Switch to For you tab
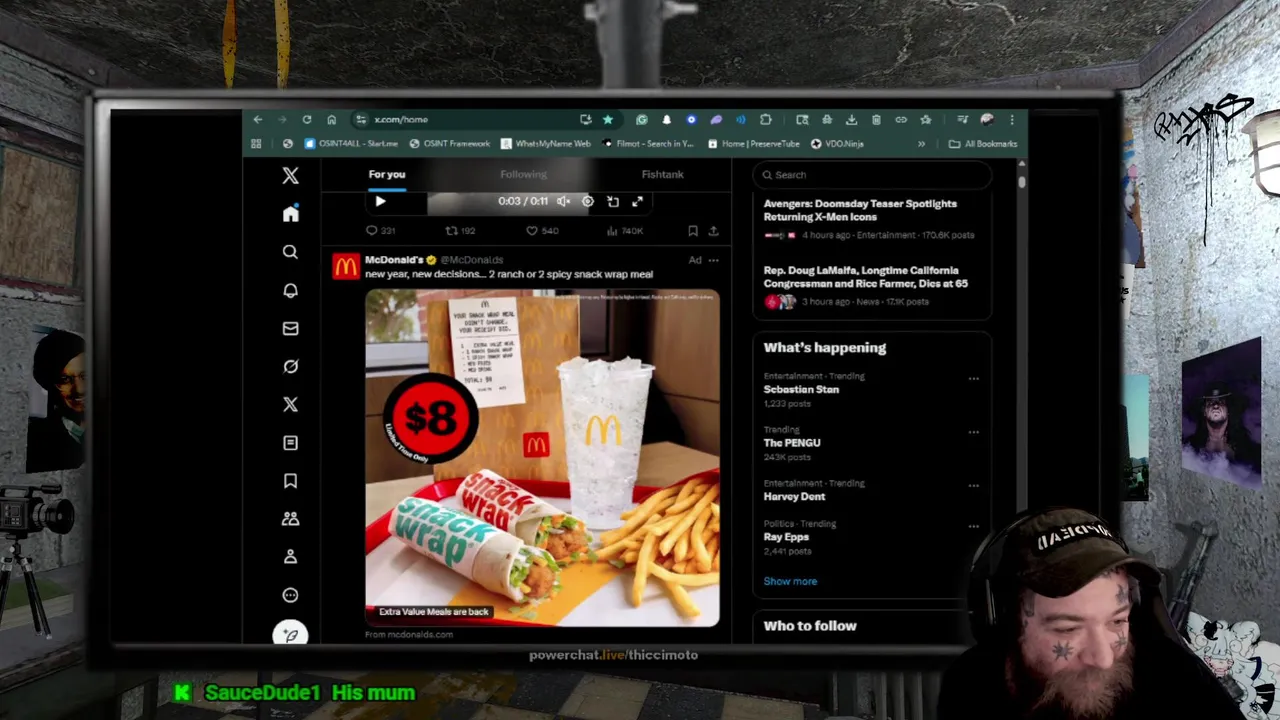 387,174
